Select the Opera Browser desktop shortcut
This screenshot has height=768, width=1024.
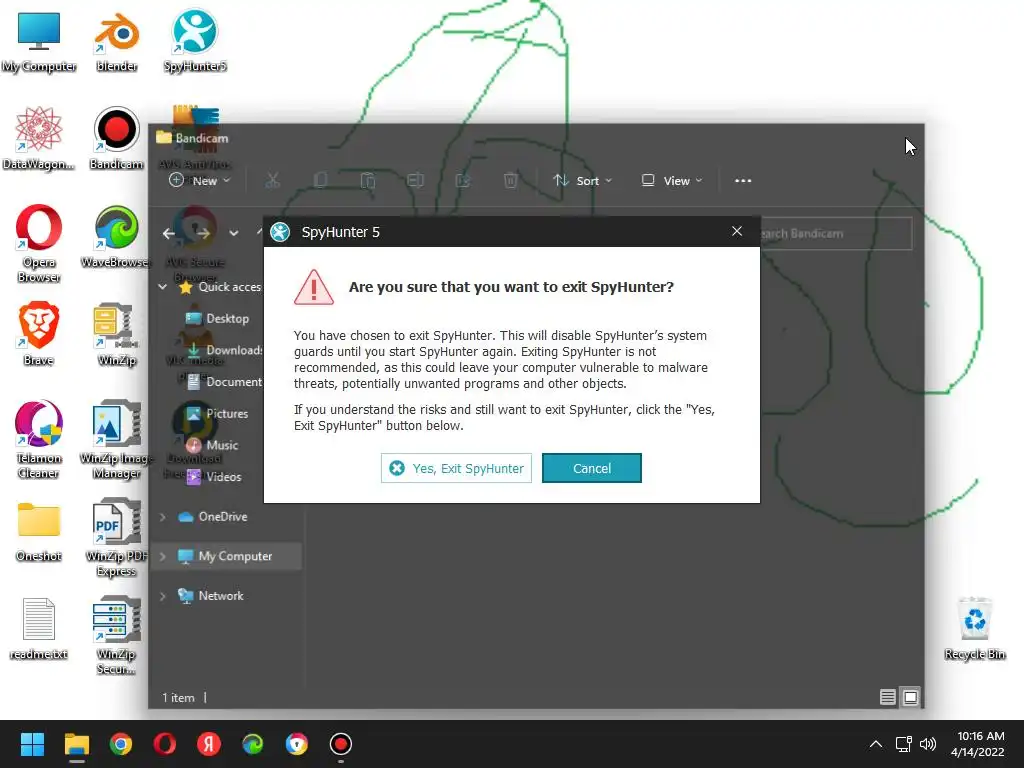click(39, 243)
